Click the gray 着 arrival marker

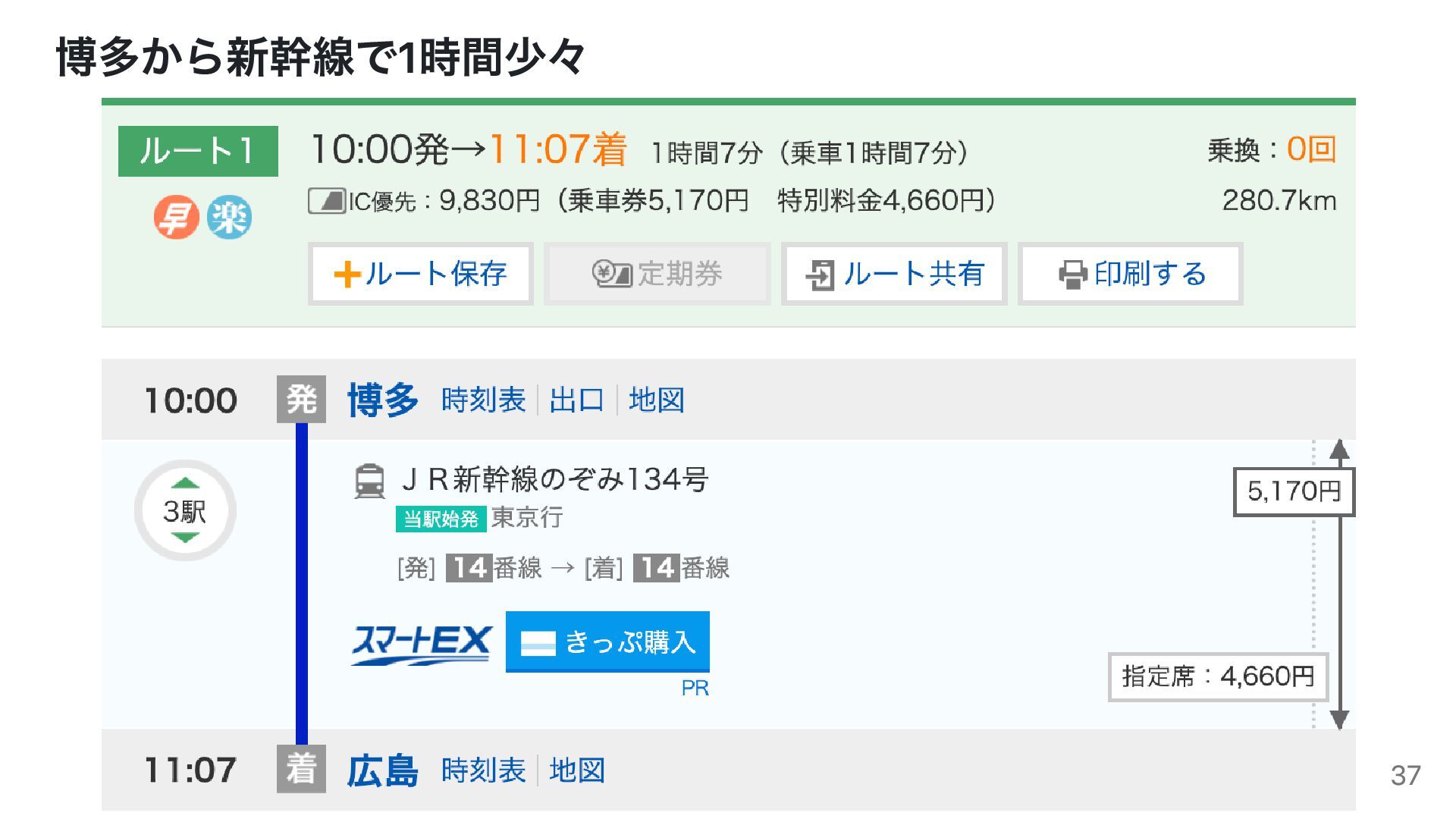pos(301,769)
